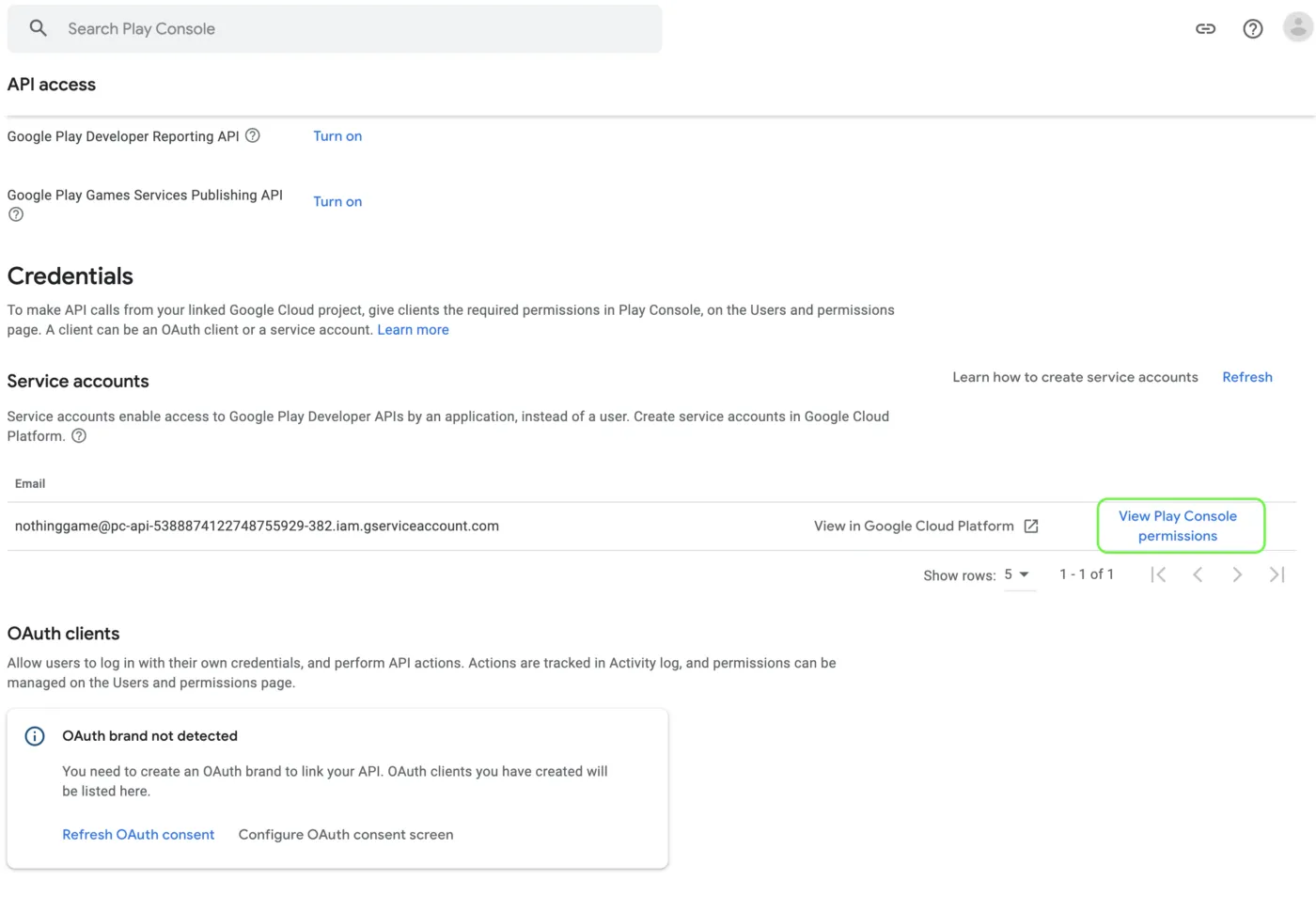Click help icon under Games Services Publishing API
Viewport: 1316px width, 912px height.
[16, 214]
